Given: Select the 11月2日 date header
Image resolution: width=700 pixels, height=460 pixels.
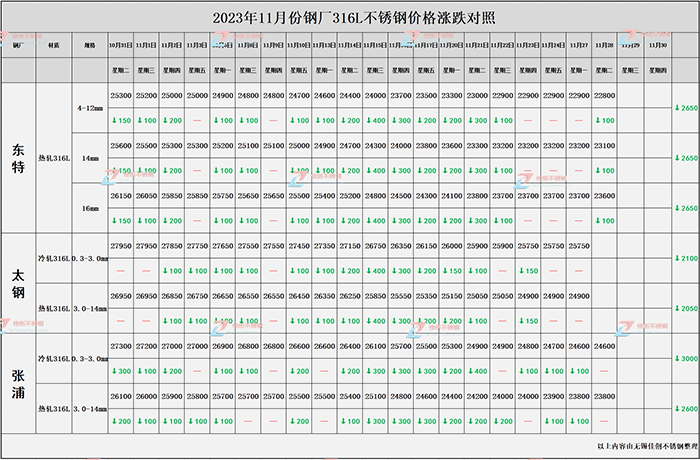Looking at the screenshot, I should [172, 45].
